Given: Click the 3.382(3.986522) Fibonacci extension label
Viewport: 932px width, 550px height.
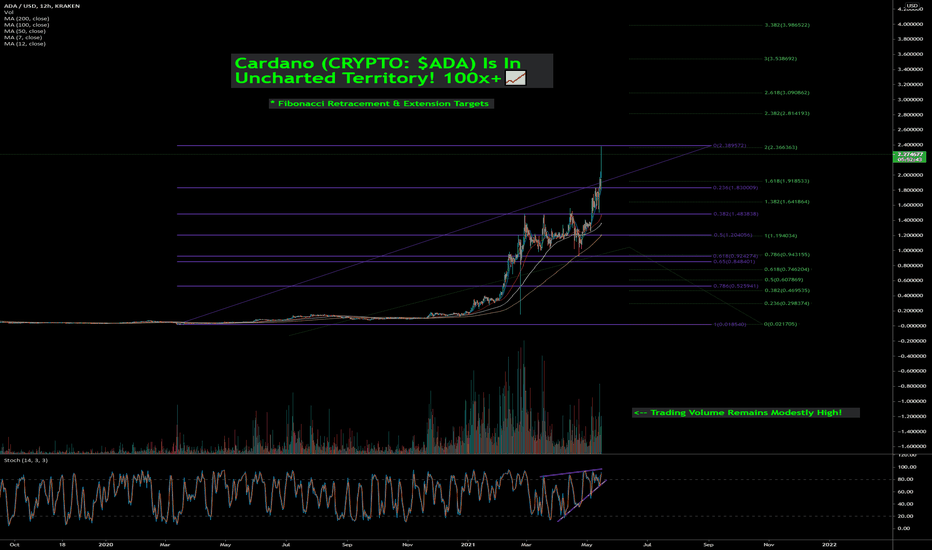Looking at the screenshot, I should pos(787,25).
